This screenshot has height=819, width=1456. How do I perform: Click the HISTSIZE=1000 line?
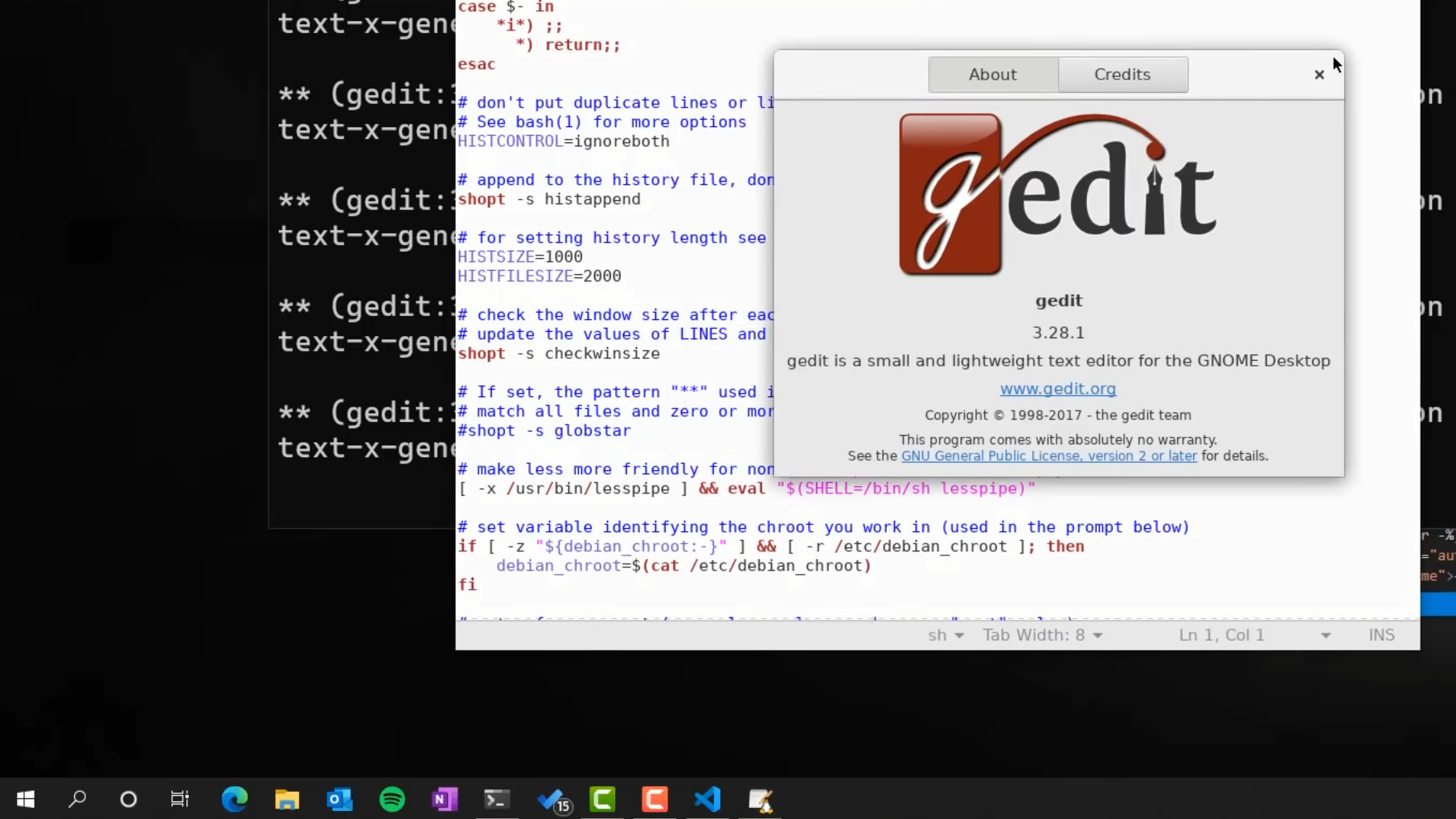520,257
